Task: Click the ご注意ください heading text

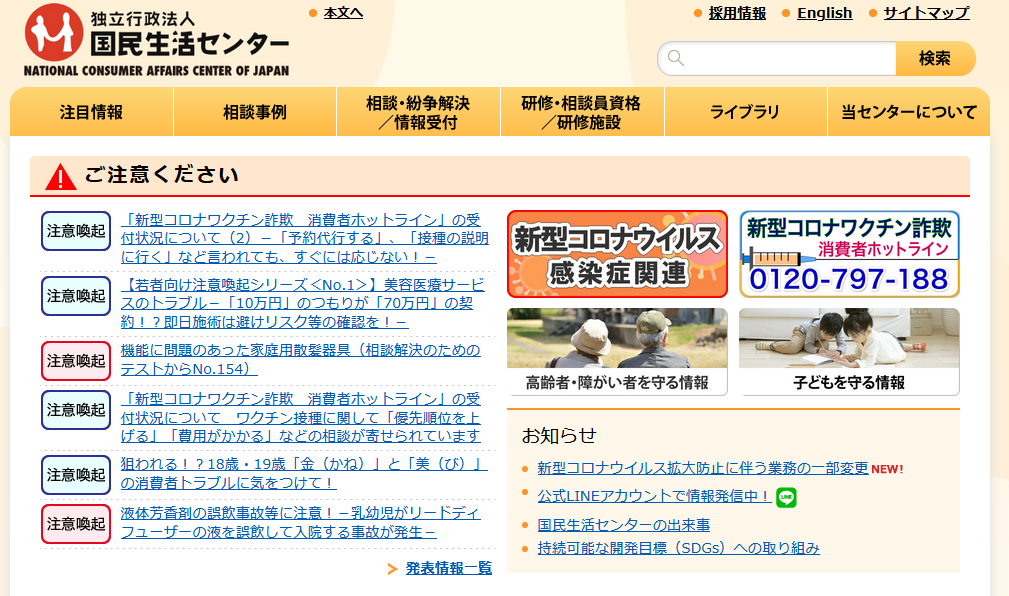Action: coord(162,174)
